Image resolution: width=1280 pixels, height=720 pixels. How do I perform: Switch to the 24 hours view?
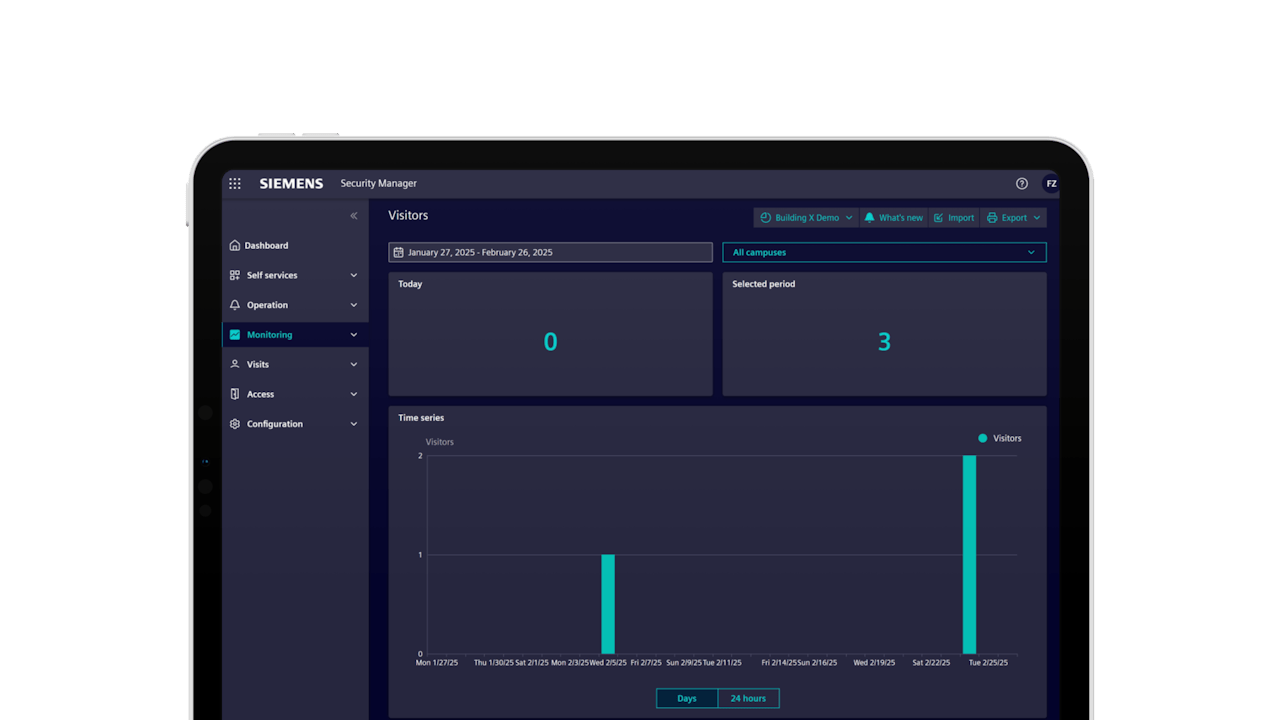[x=748, y=698]
